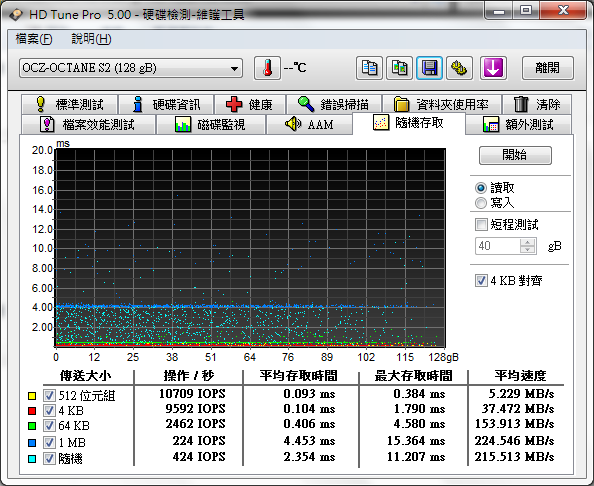Click the random access scatter graph area
Viewport: 594px width, 486px height.
pyautogui.click(x=250, y=248)
